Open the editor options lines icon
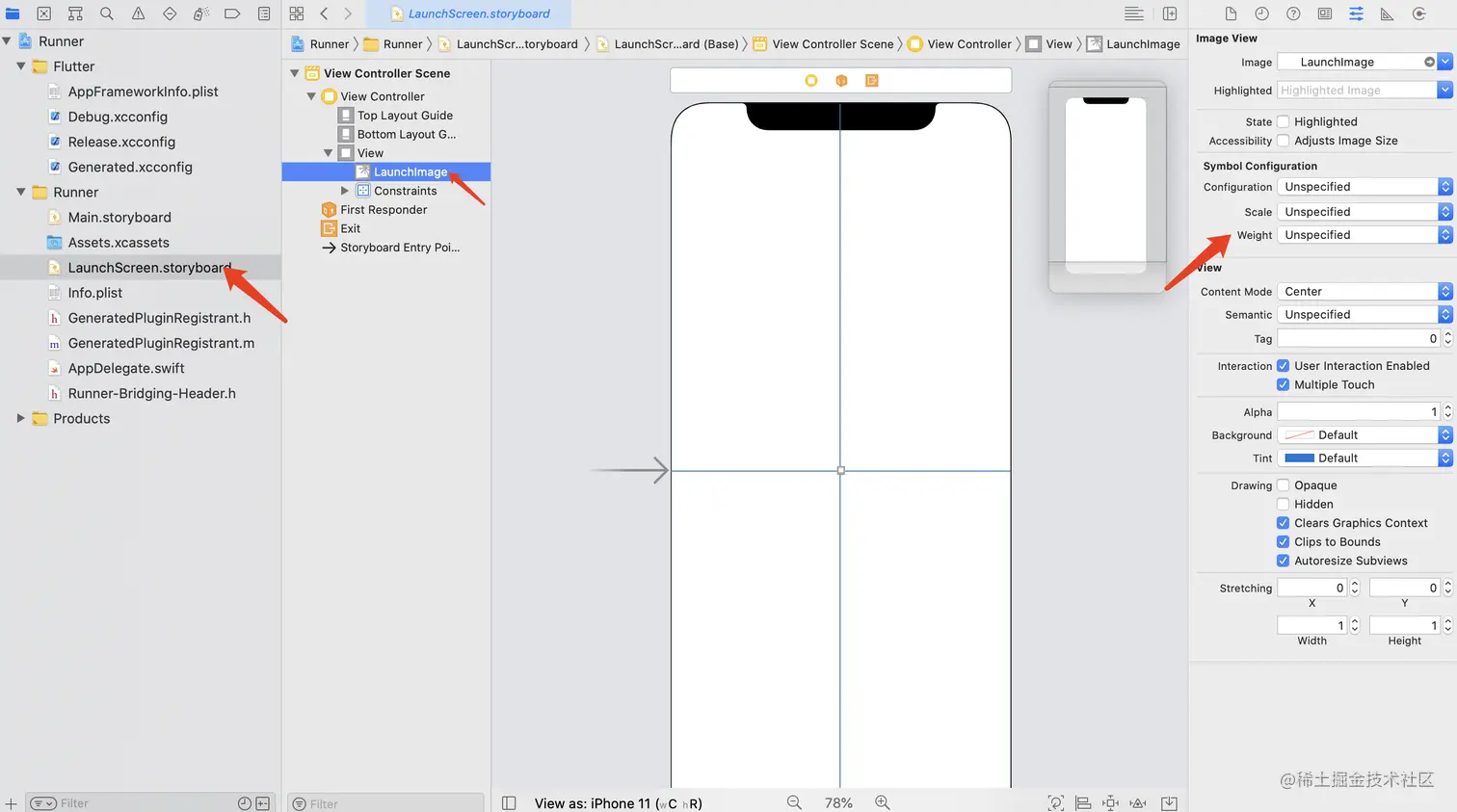The width and height of the screenshot is (1457, 812). [1134, 13]
